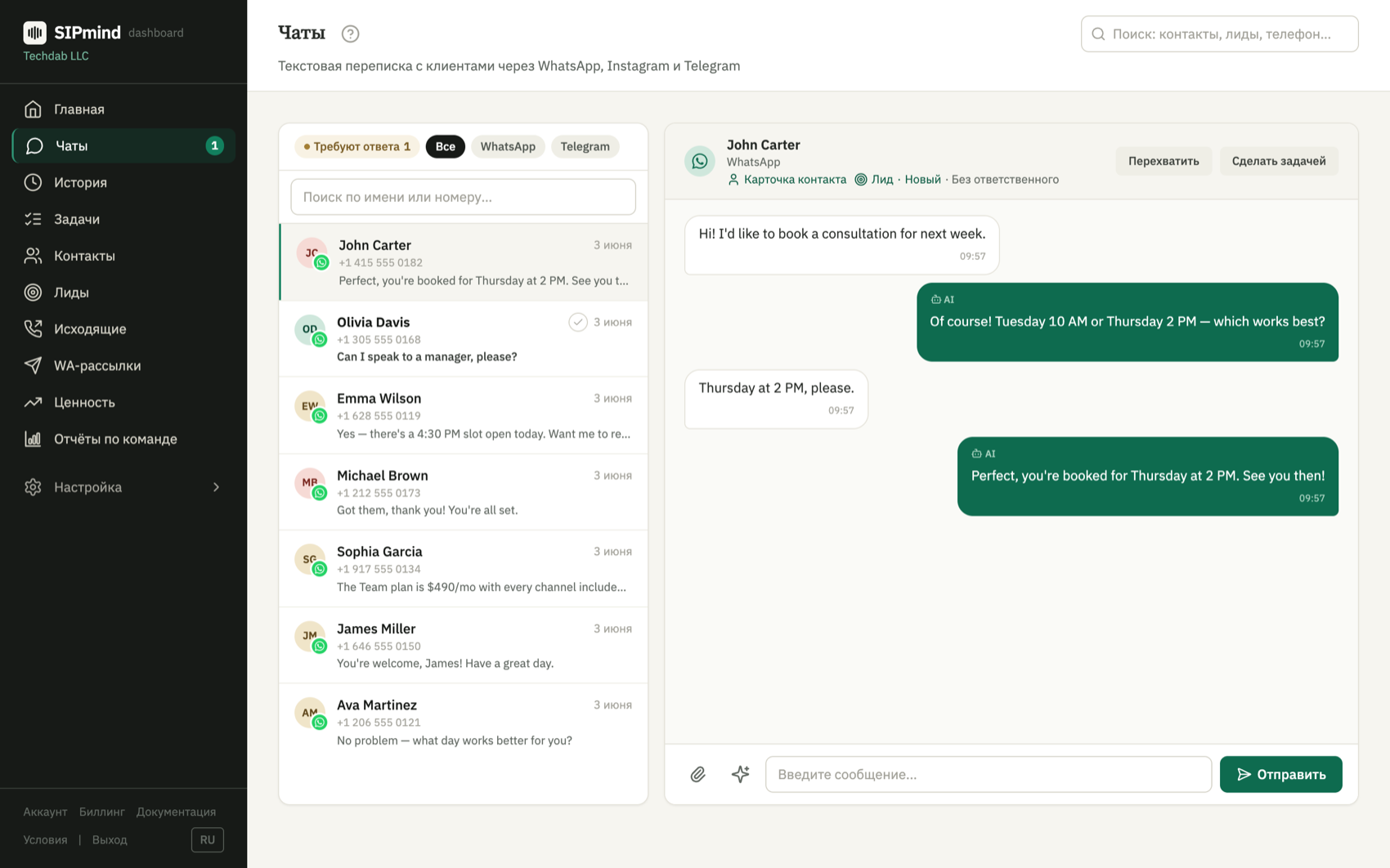The width and height of the screenshot is (1390, 868).
Task: Open the Michael Brown chat
Action: [x=463, y=492]
